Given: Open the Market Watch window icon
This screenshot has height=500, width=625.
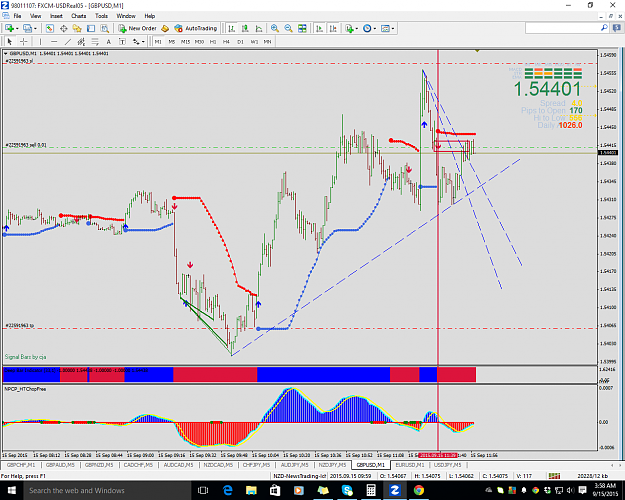Looking at the screenshot, I should [x=49, y=28].
